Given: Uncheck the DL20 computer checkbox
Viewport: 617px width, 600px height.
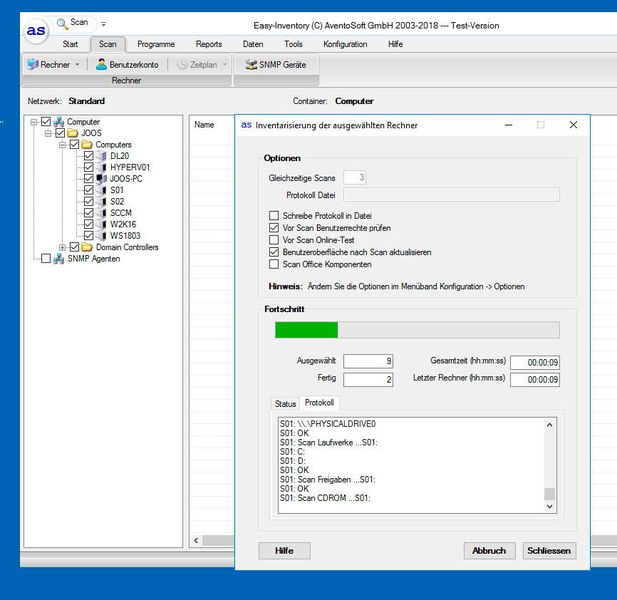Looking at the screenshot, I should (89, 156).
